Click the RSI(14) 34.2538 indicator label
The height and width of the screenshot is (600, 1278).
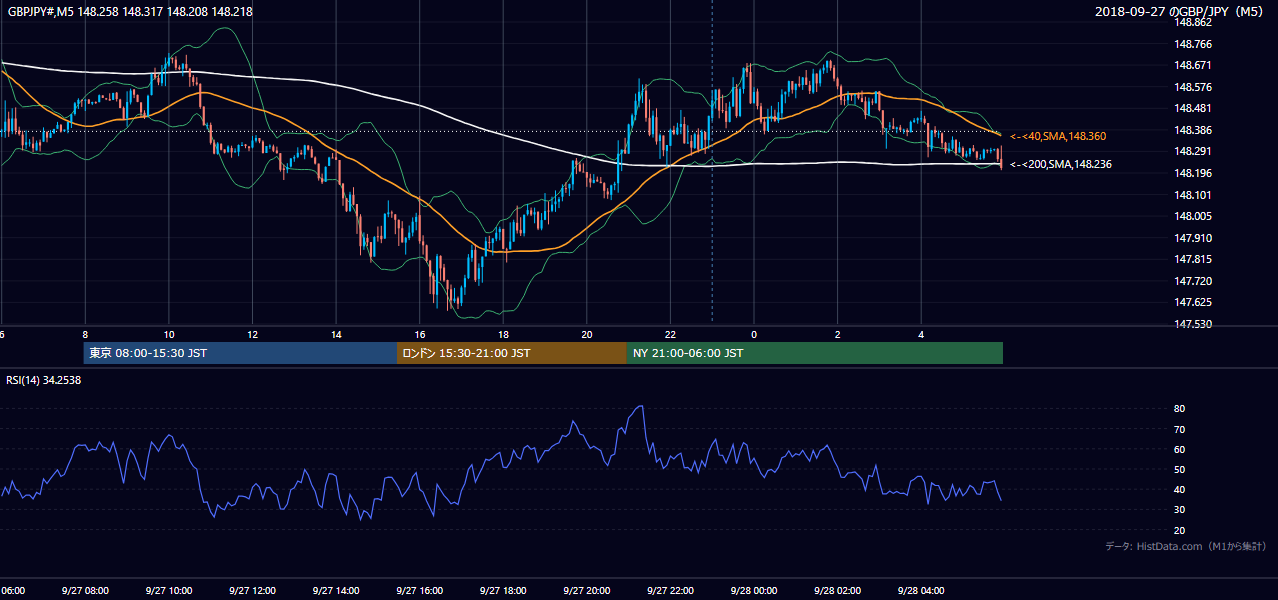44,380
